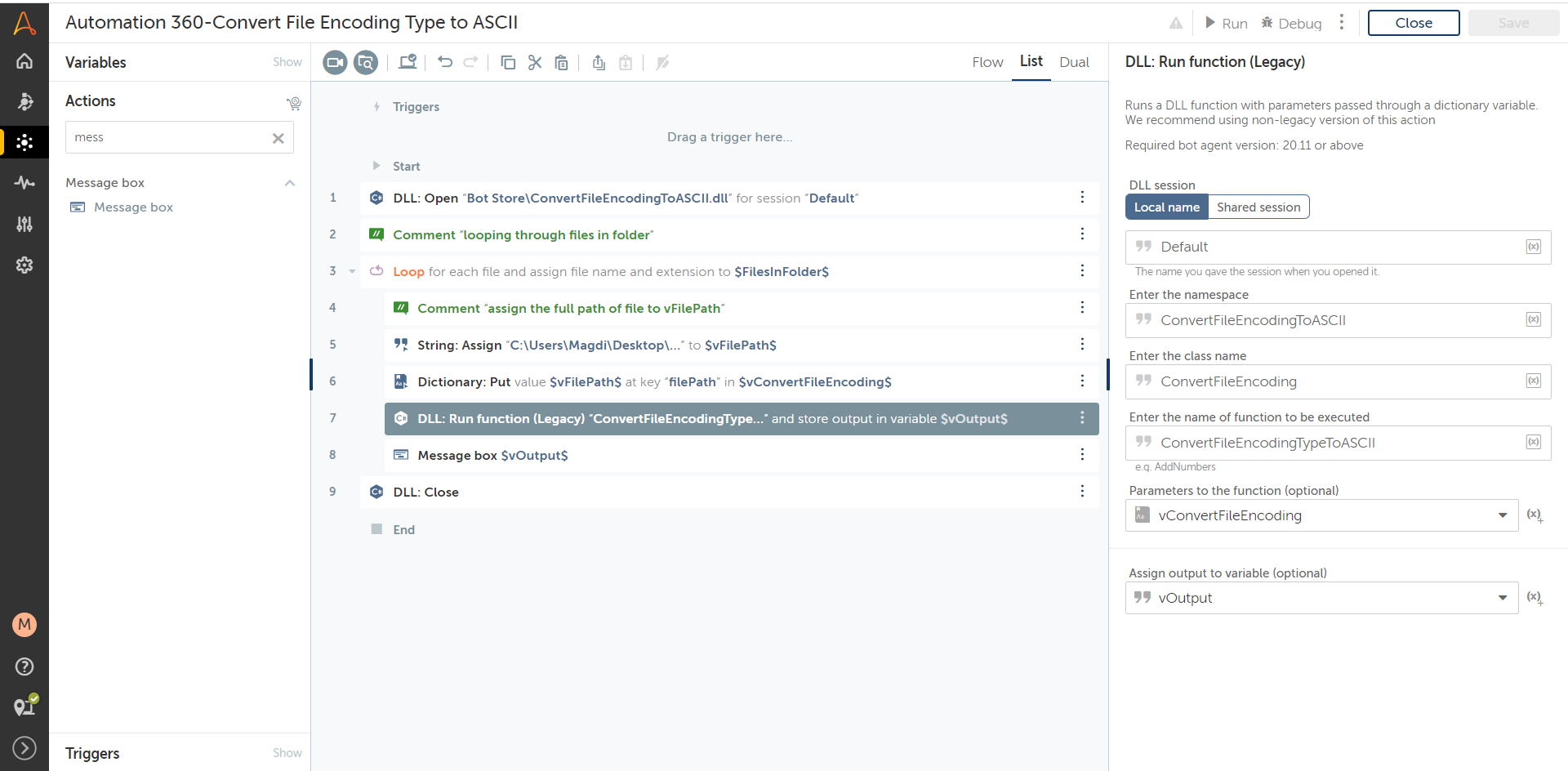Click the Run button

1227,24
